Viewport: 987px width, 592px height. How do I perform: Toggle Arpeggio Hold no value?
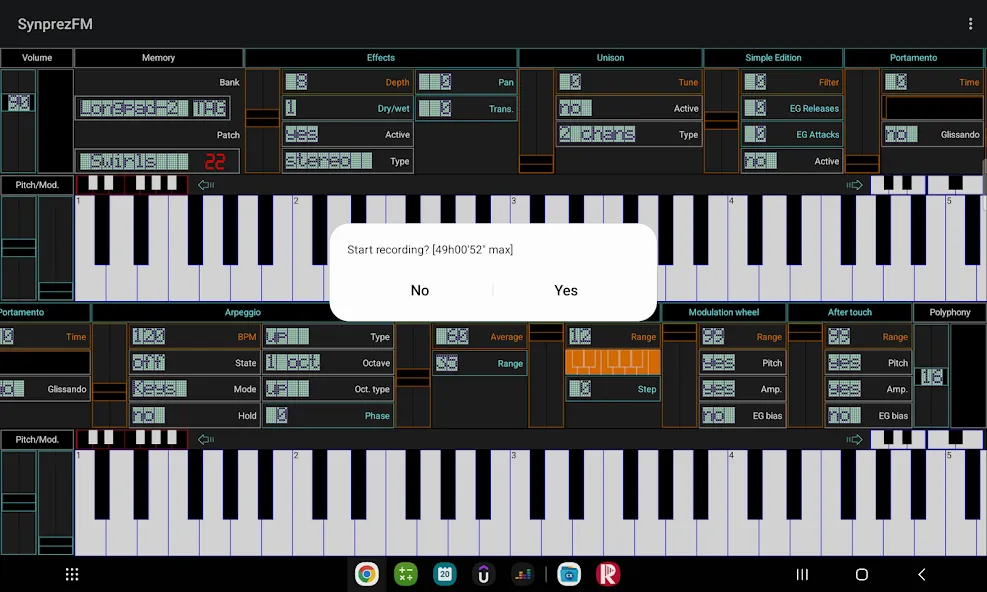149,415
